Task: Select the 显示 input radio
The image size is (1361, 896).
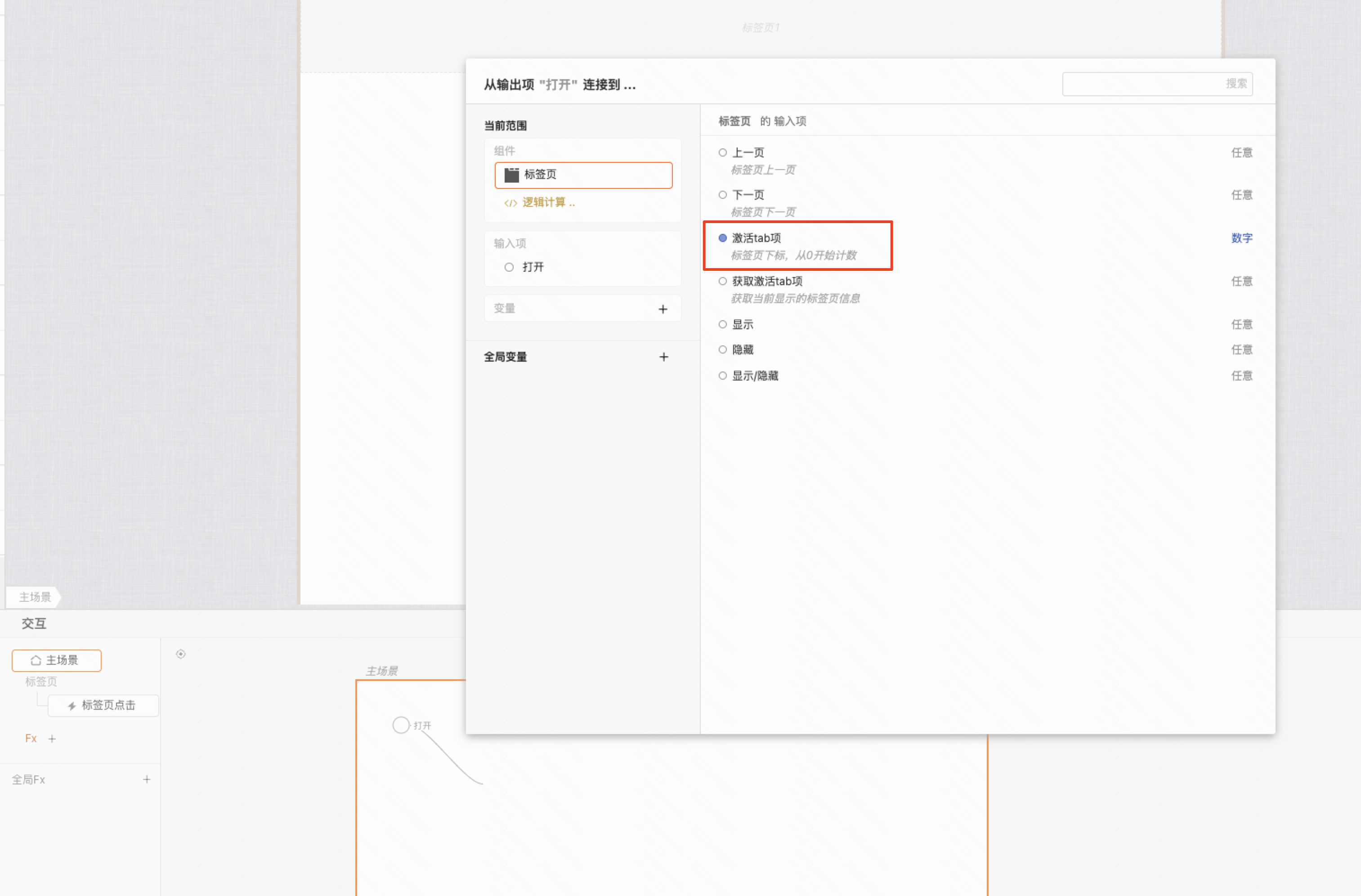Action: [723, 324]
